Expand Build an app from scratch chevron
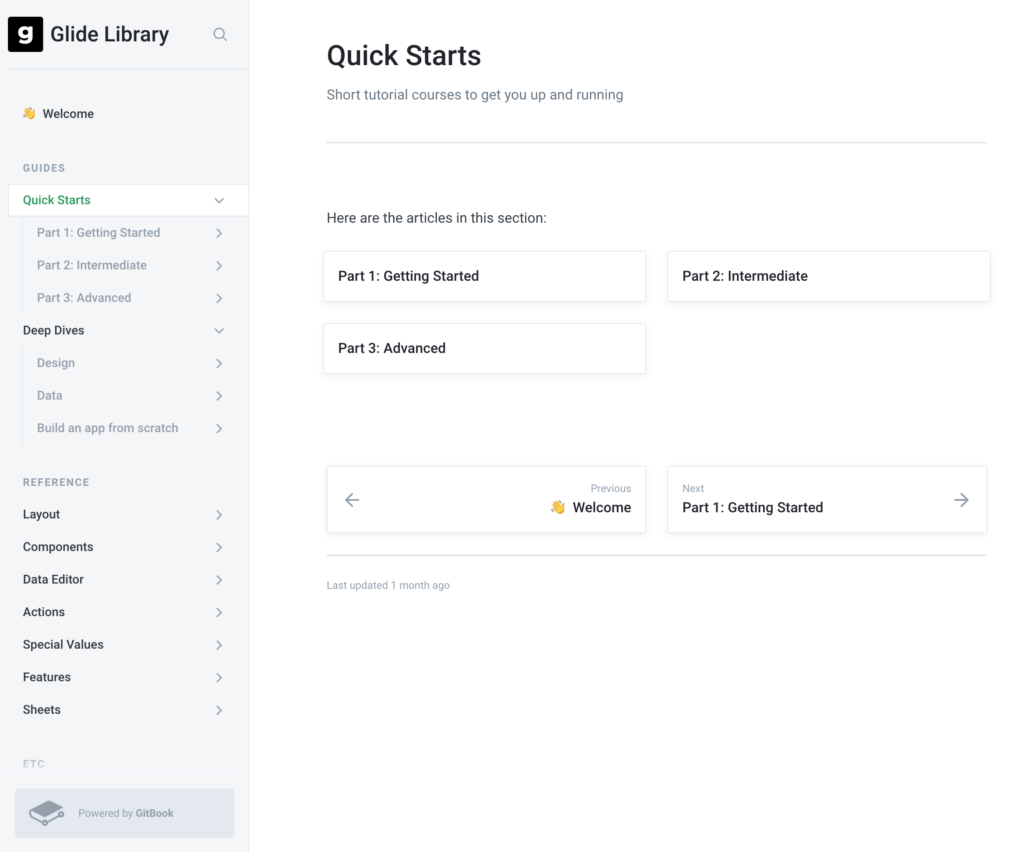The height and width of the screenshot is (852, 1024). [x=219, y=429]
